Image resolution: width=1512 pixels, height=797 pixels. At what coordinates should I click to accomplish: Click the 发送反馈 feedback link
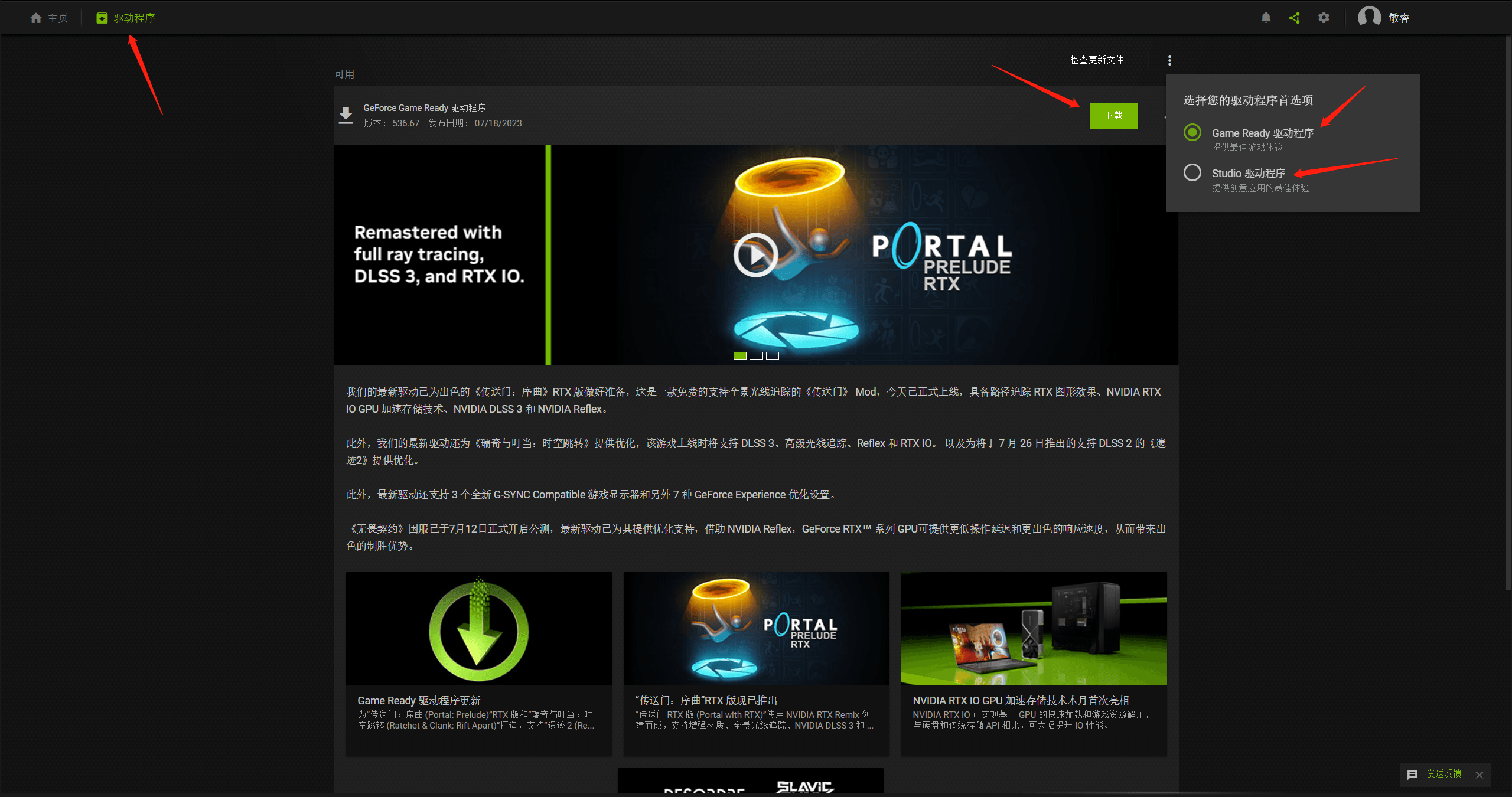pyautogui.click(x=1444, y=774)
